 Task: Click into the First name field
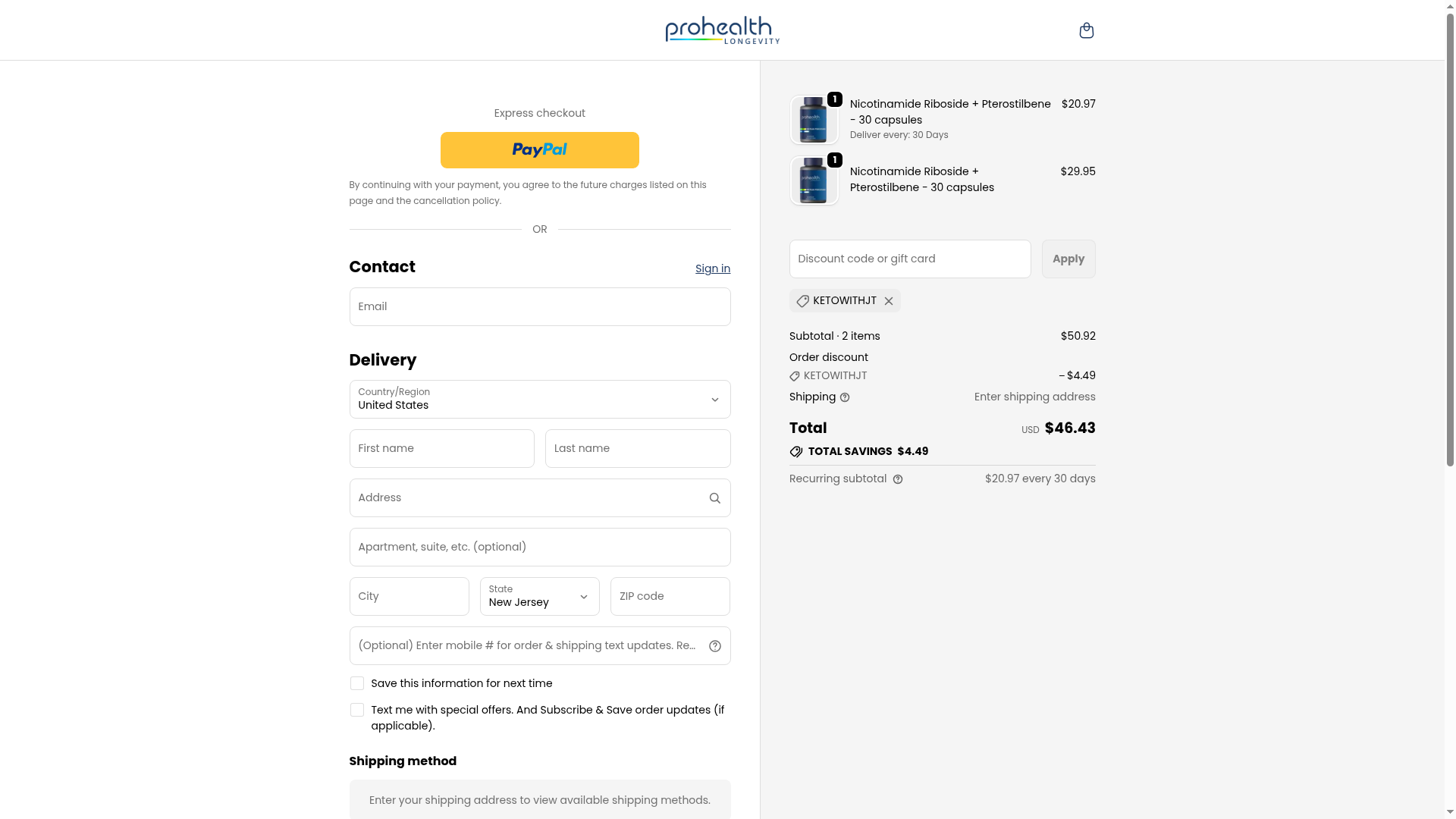(x=441, y=449)
